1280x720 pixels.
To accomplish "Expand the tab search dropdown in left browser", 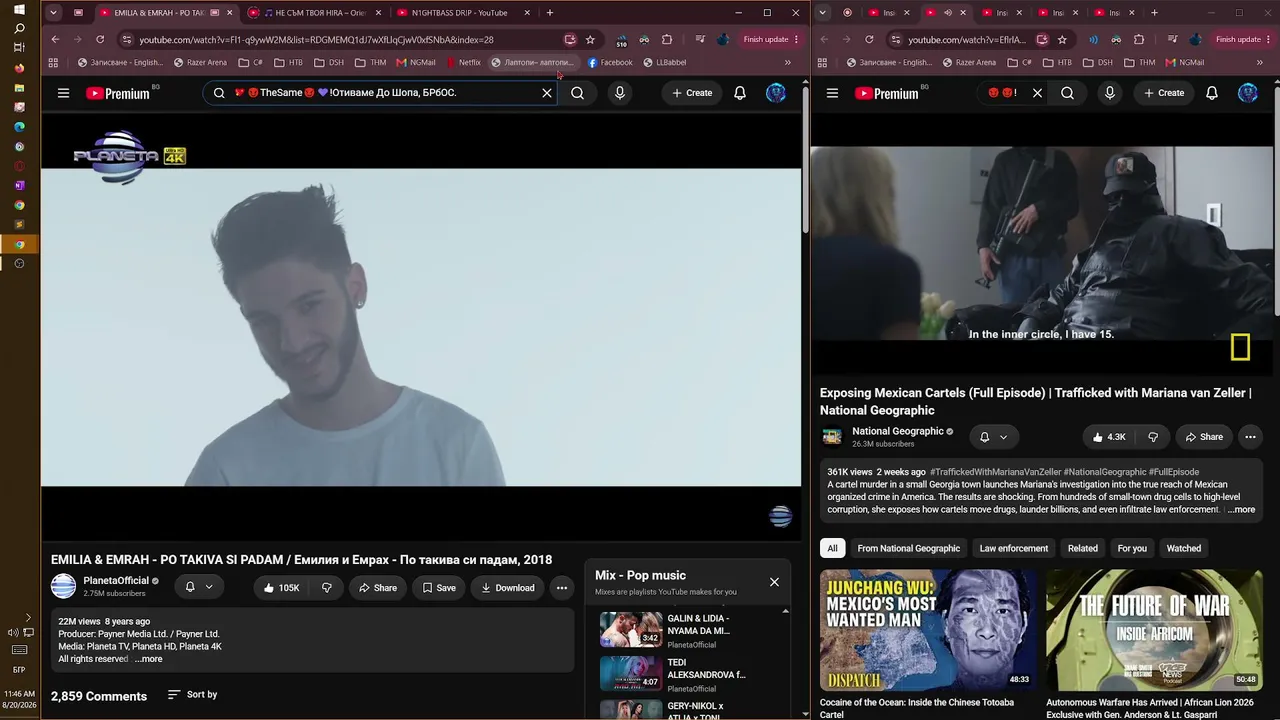I will click(x=53, y=13).
